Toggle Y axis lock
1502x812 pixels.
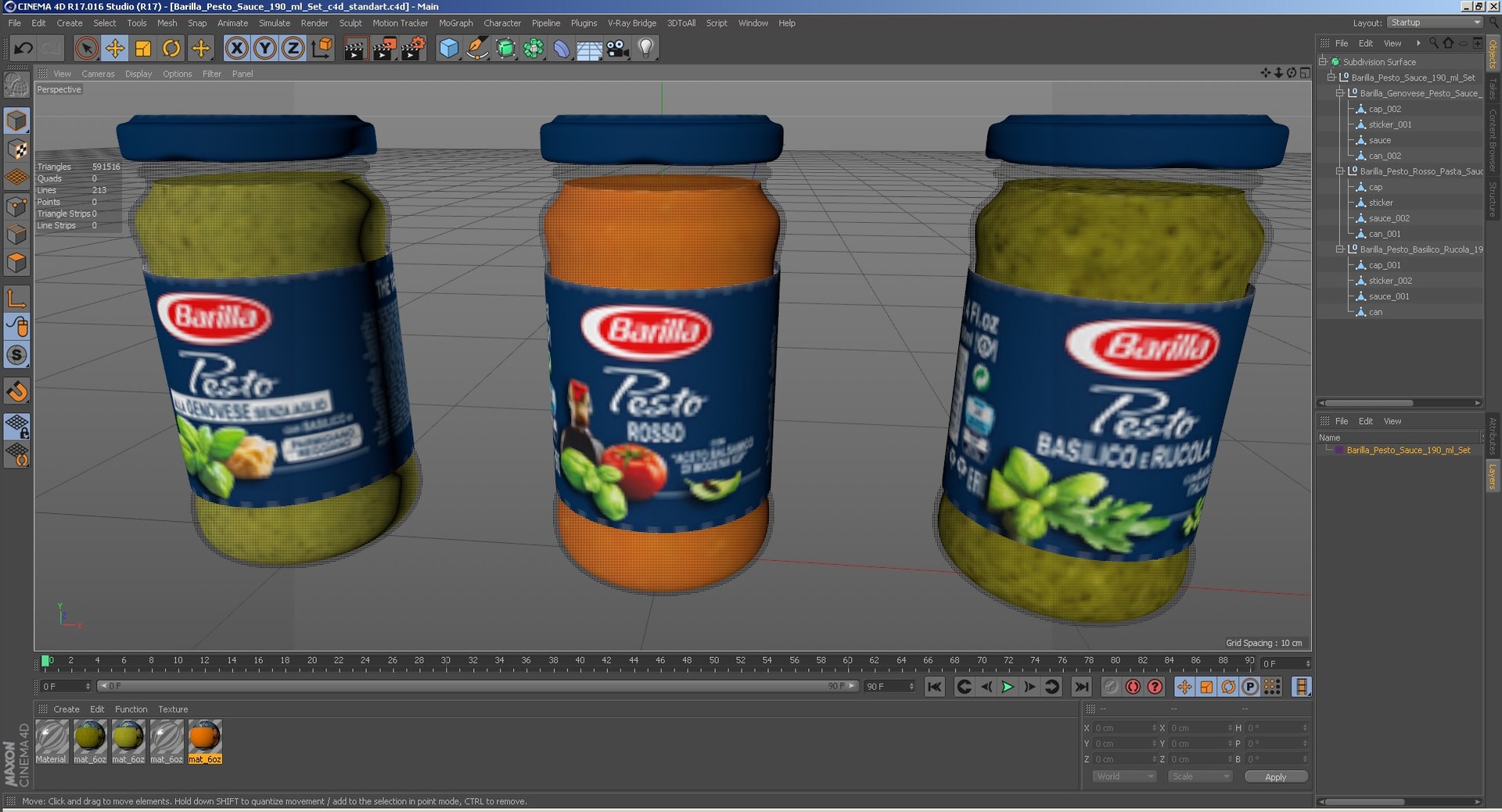coord(264,49)
